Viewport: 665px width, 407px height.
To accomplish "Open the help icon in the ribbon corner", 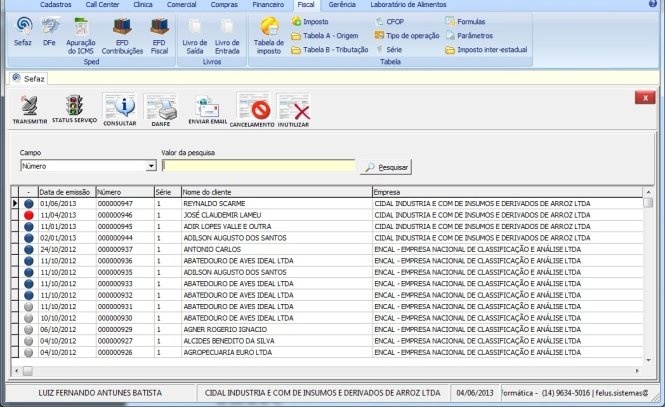I will point(653,4).
